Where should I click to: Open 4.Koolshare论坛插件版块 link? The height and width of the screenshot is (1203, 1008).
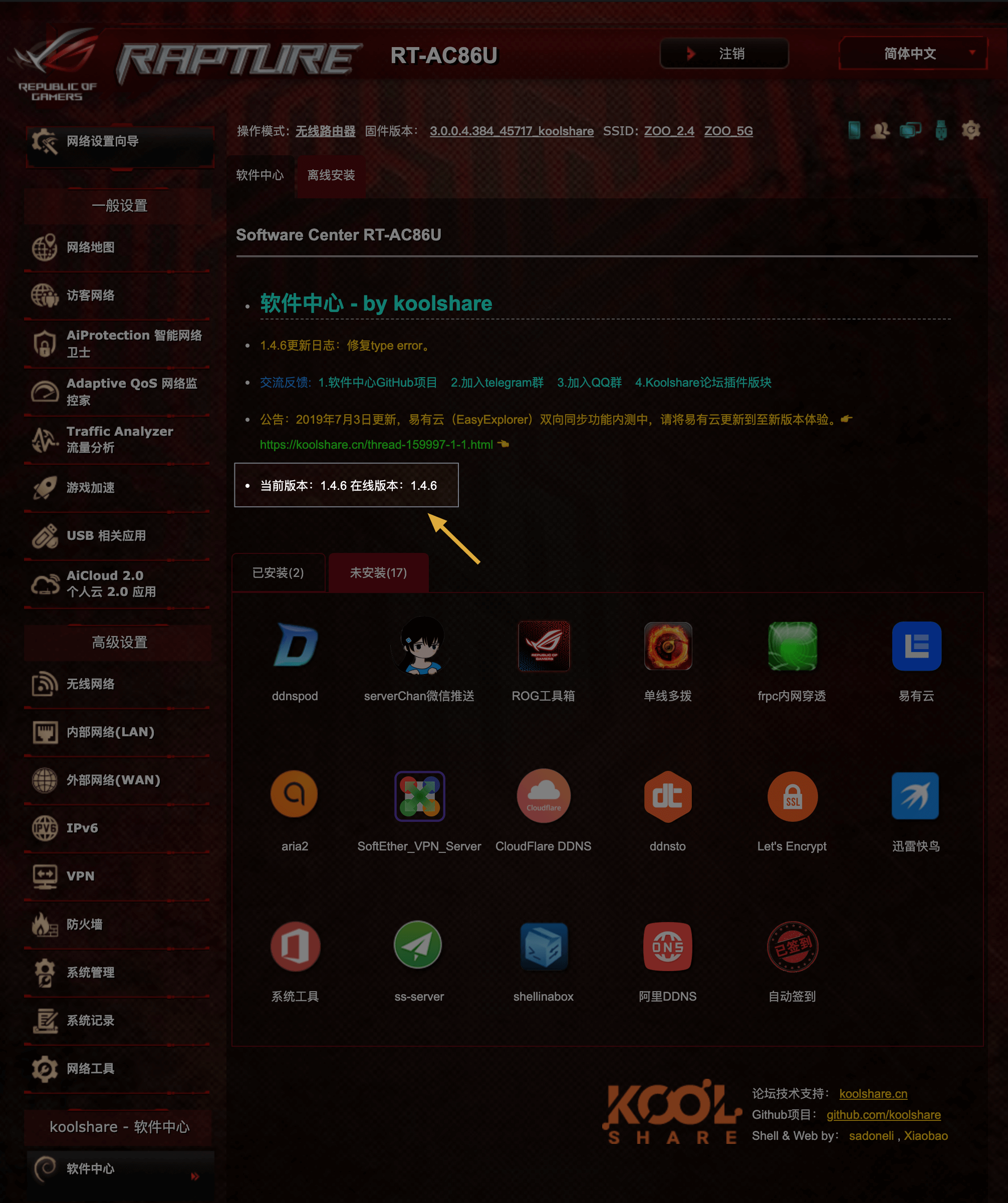coord(703,383)
